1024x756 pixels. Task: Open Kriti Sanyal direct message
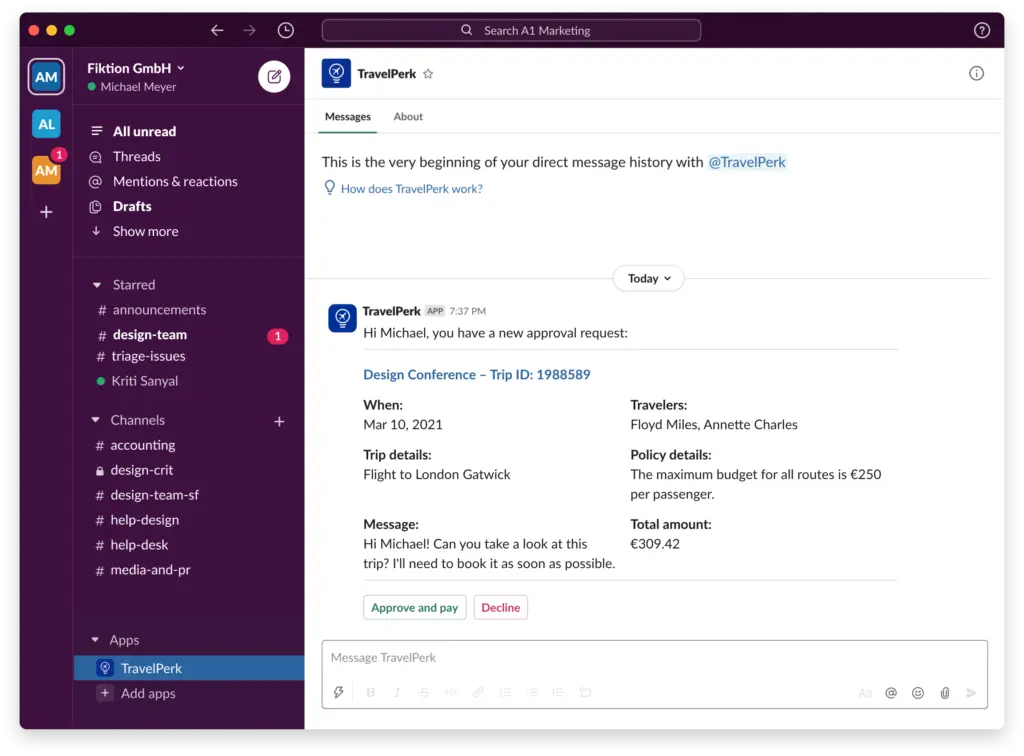(x=144, y=381)
